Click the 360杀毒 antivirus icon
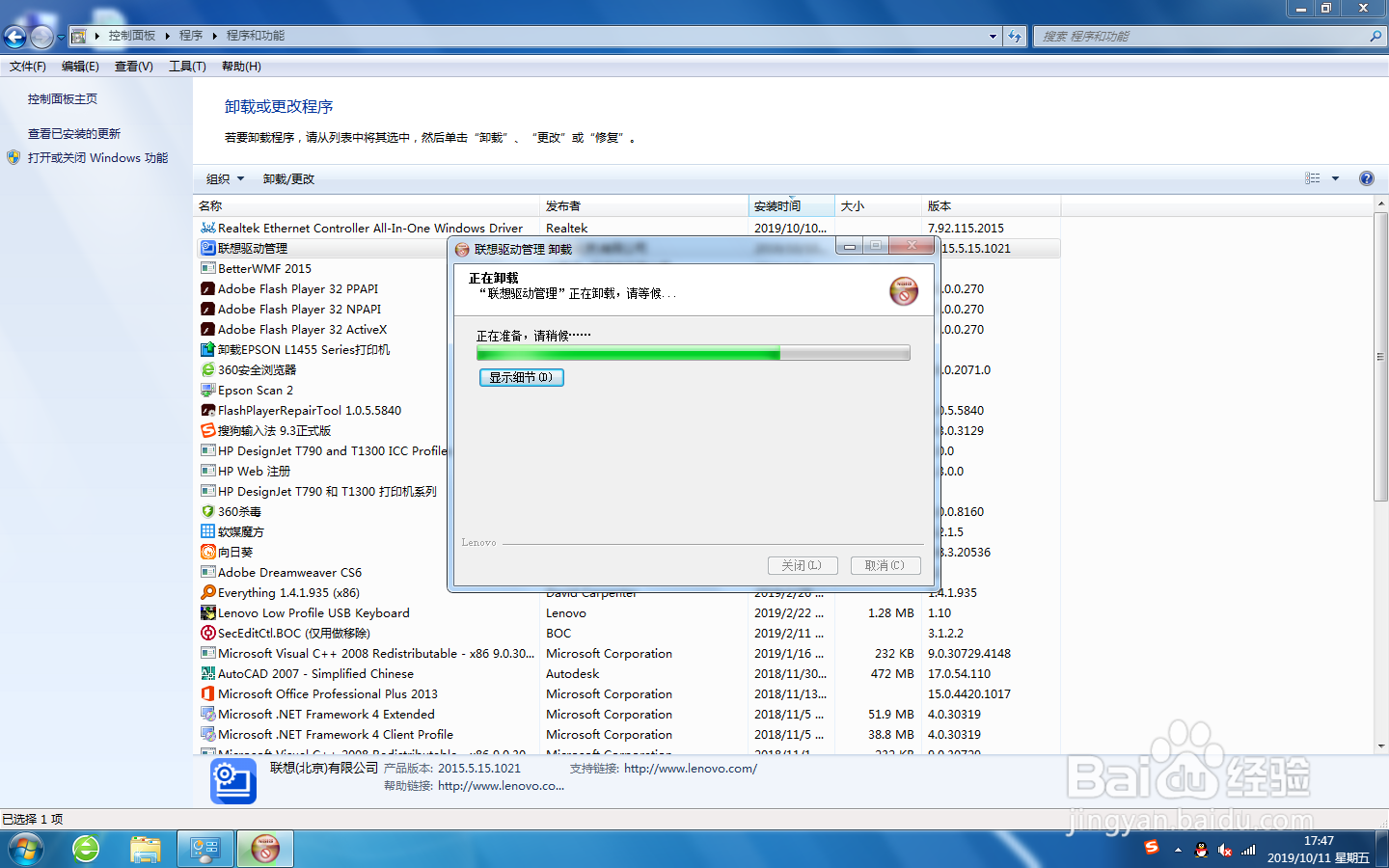This screenshot has width=1389, height=868. [x=208, y=511]
